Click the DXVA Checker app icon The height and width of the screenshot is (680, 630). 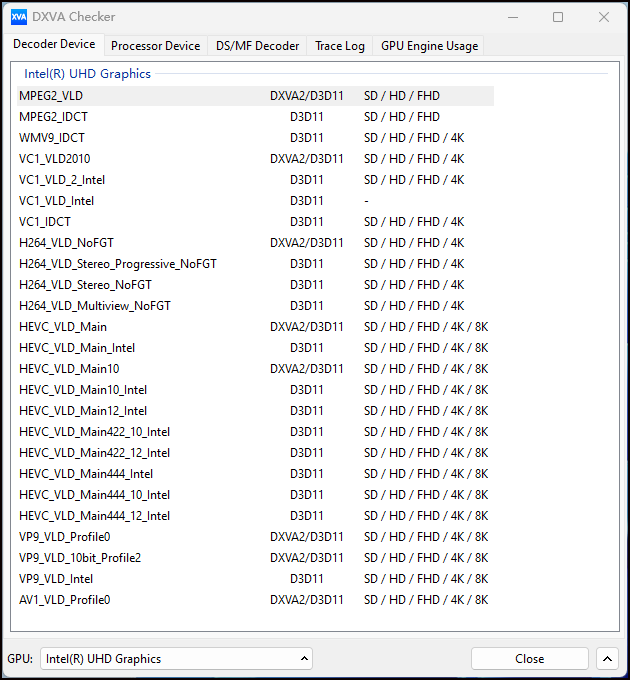[18, 17]
